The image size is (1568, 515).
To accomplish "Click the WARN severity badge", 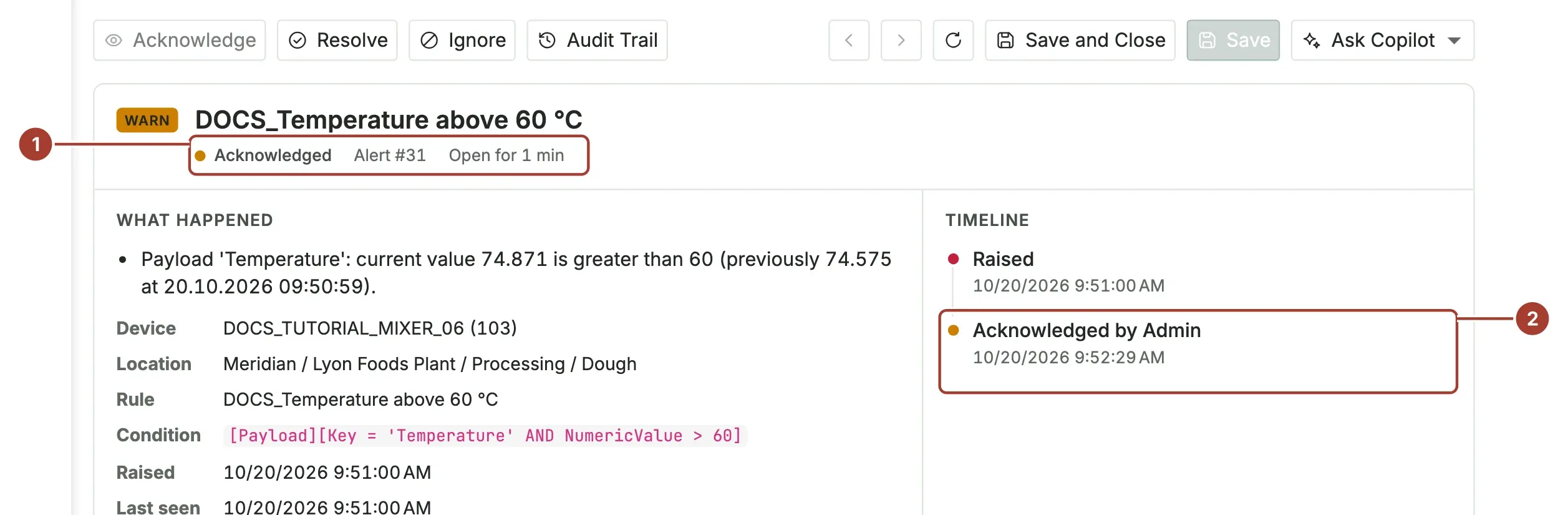I will click(147, 120).
